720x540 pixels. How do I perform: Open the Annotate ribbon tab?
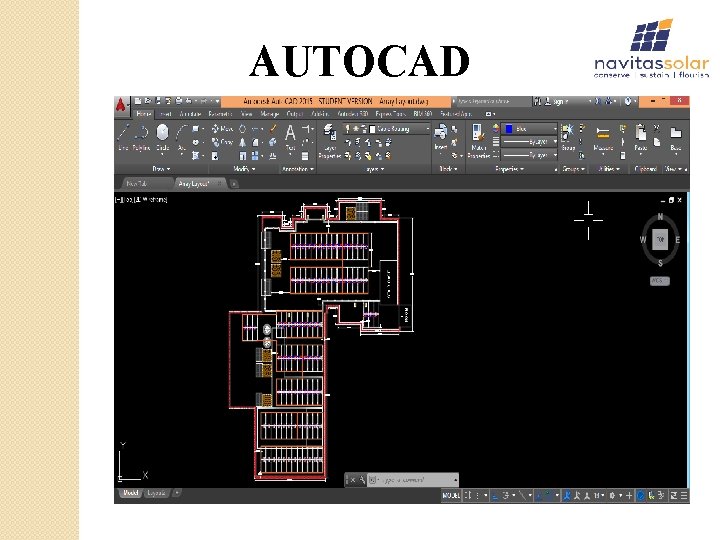click(190, 114)
